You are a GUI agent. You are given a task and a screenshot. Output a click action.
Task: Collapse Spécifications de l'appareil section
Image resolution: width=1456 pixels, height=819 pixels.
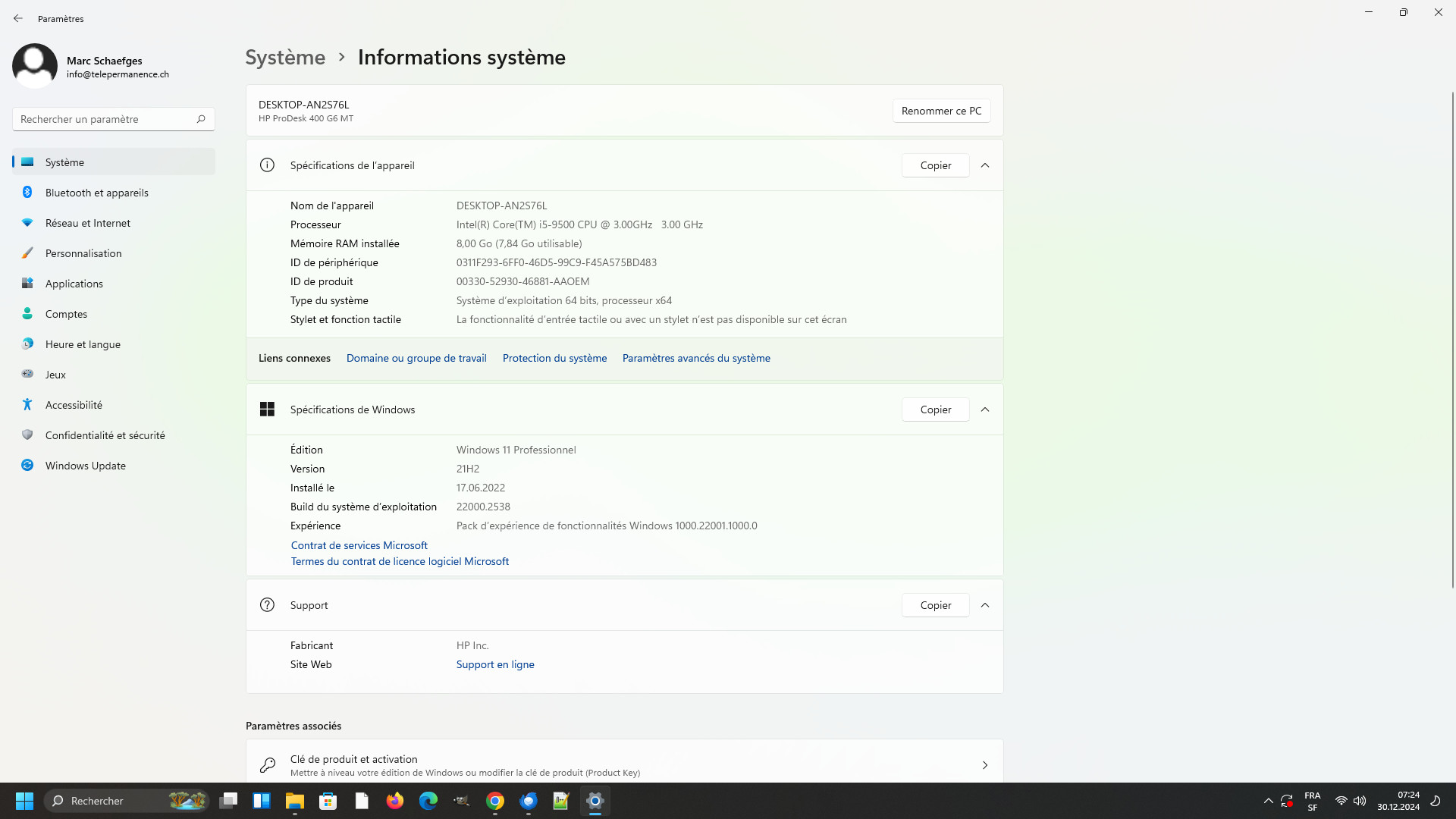pyautogui.click(x=985, y=165)
